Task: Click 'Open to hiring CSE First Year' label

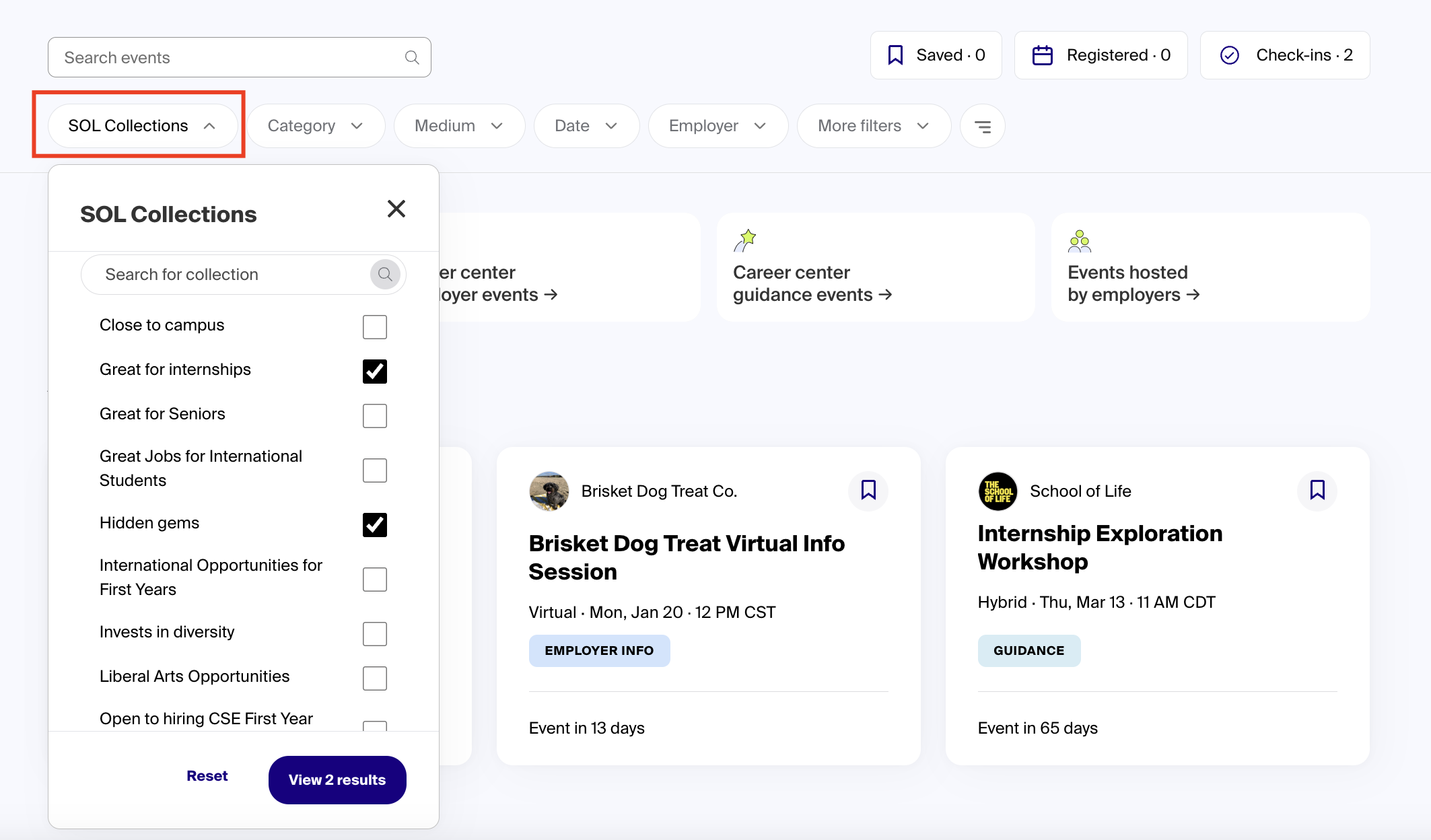Action: click(x=206, y=719)
